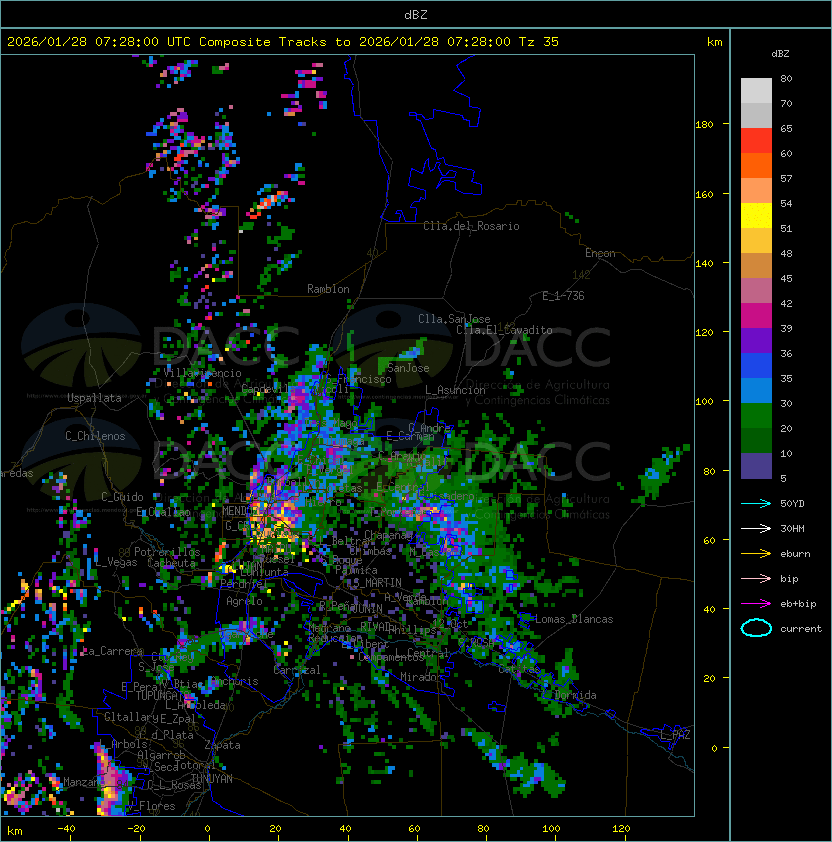Click the current legend label
This screenshot has width=832, height=842.
[x=801, y=628]
